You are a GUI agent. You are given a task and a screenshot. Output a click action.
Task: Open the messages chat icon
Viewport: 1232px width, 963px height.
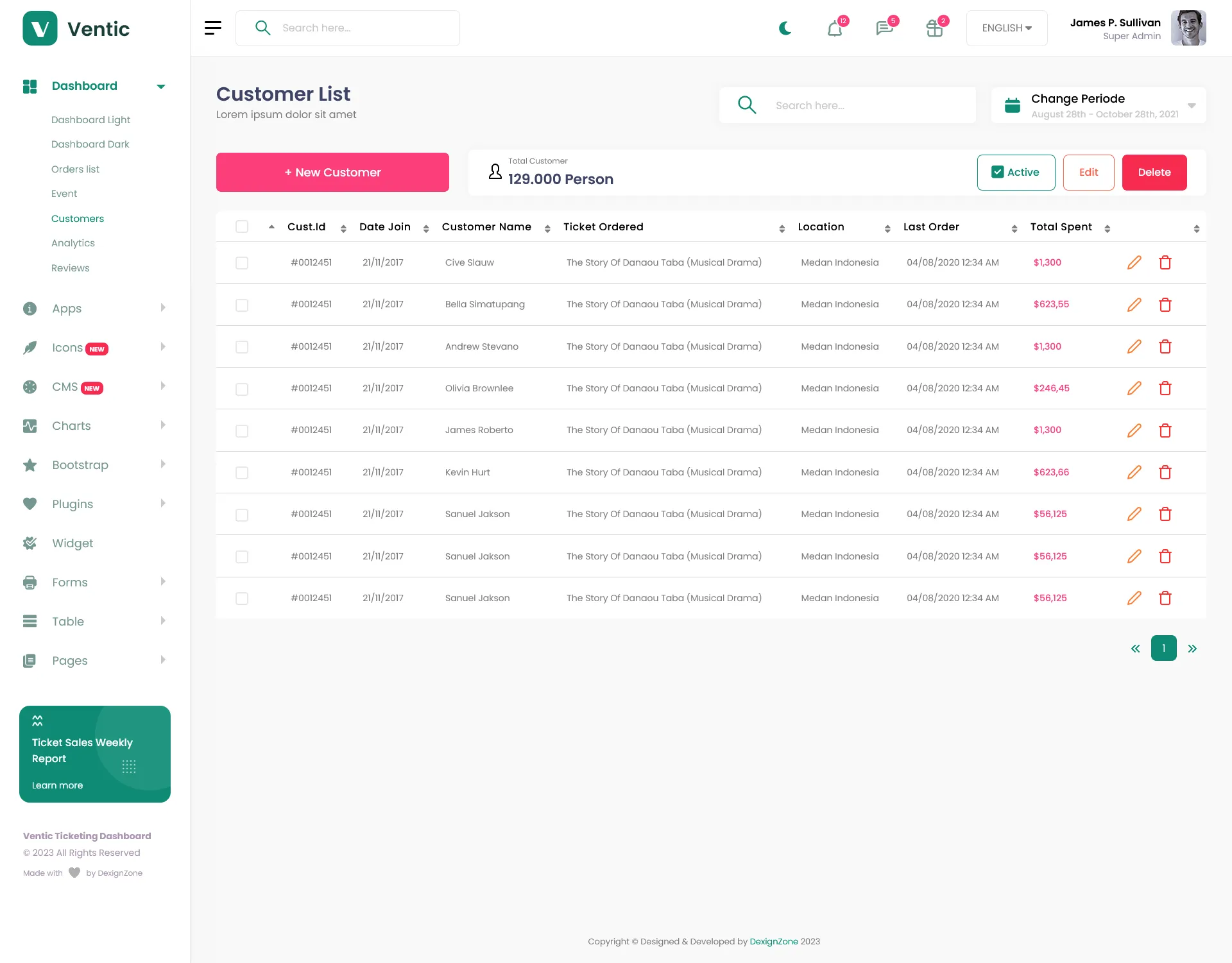(x=884, y=28)
